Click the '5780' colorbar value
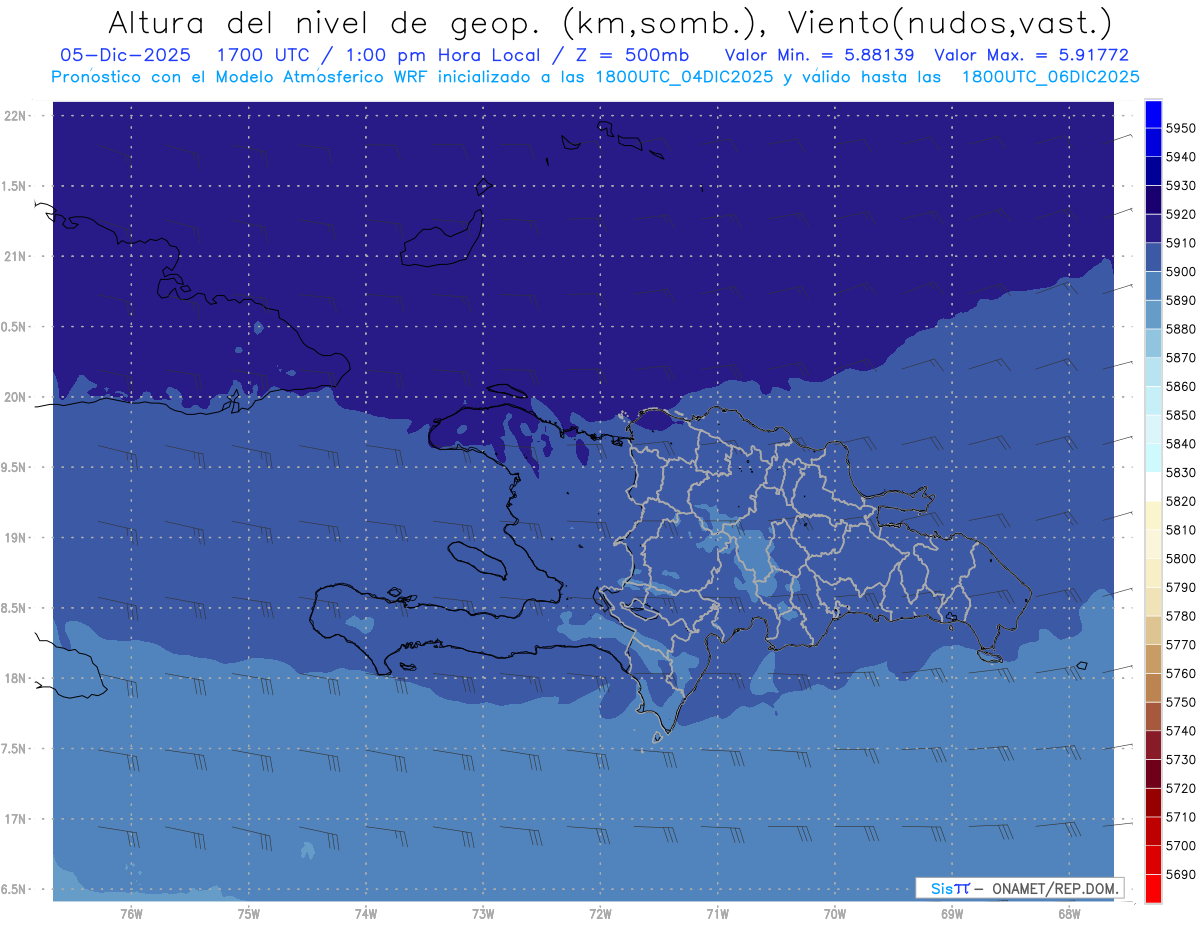This screenshot has width=1200, height=927. 1181,616
